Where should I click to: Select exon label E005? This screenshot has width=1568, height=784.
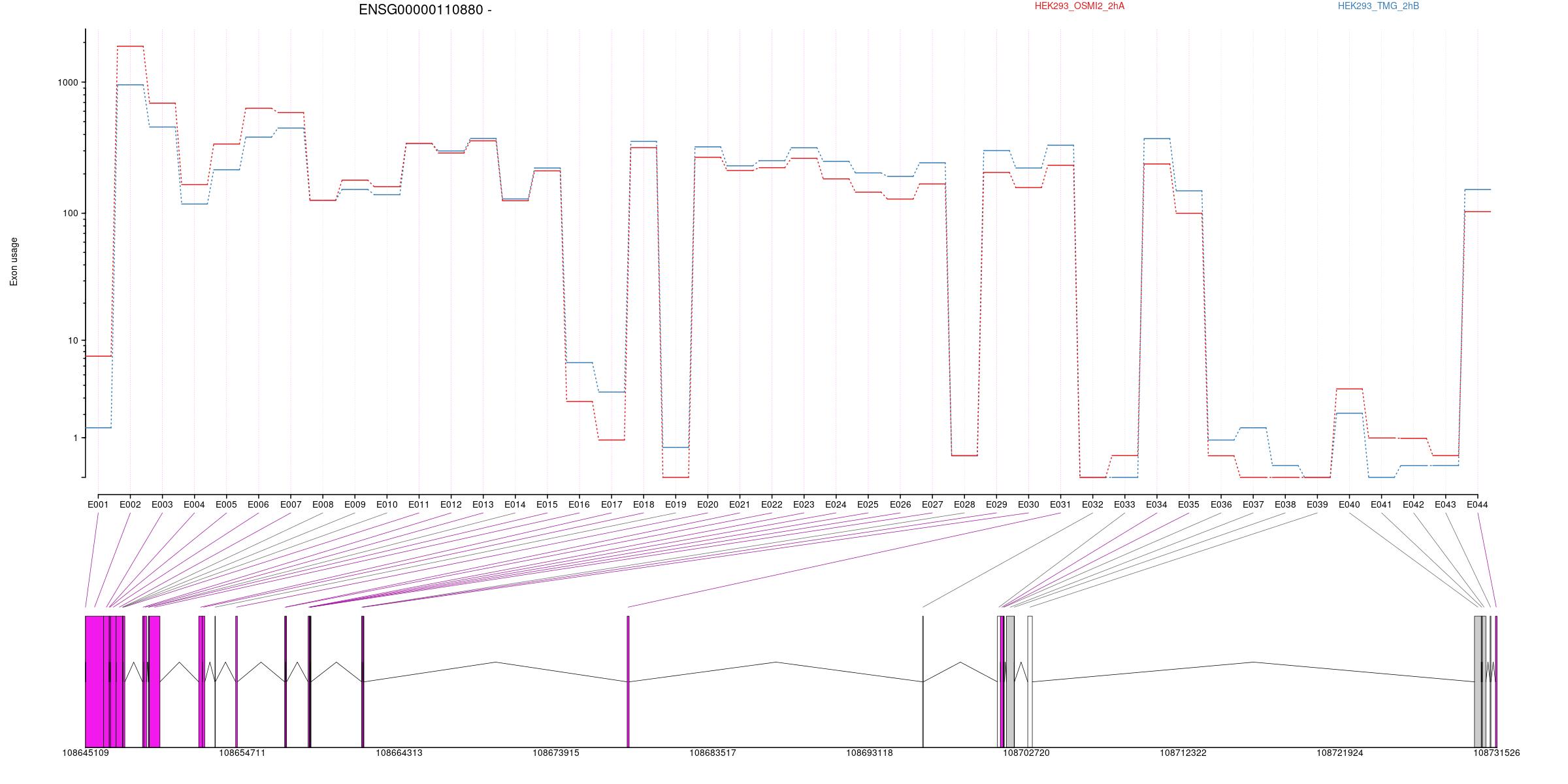pyautogui.click(x=226, y=504)
